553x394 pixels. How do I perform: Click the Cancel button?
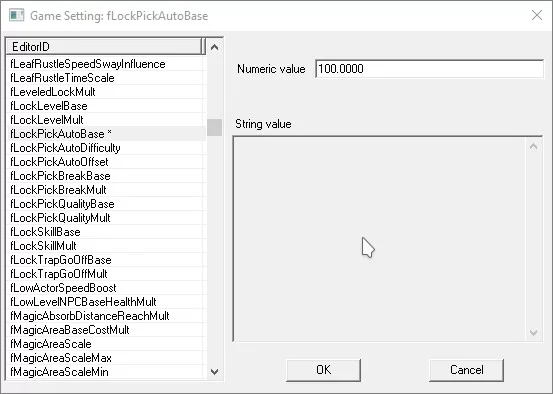(x=466, y=370)
